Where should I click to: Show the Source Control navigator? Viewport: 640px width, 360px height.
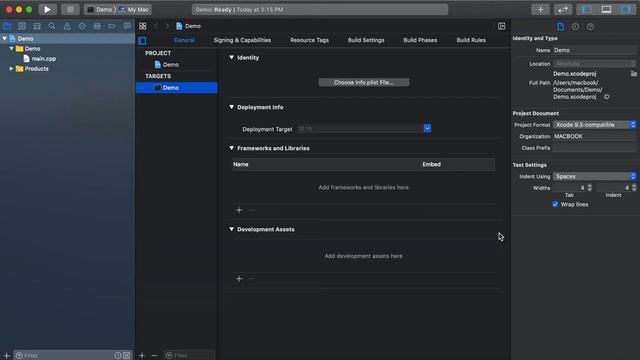[22, 26]
